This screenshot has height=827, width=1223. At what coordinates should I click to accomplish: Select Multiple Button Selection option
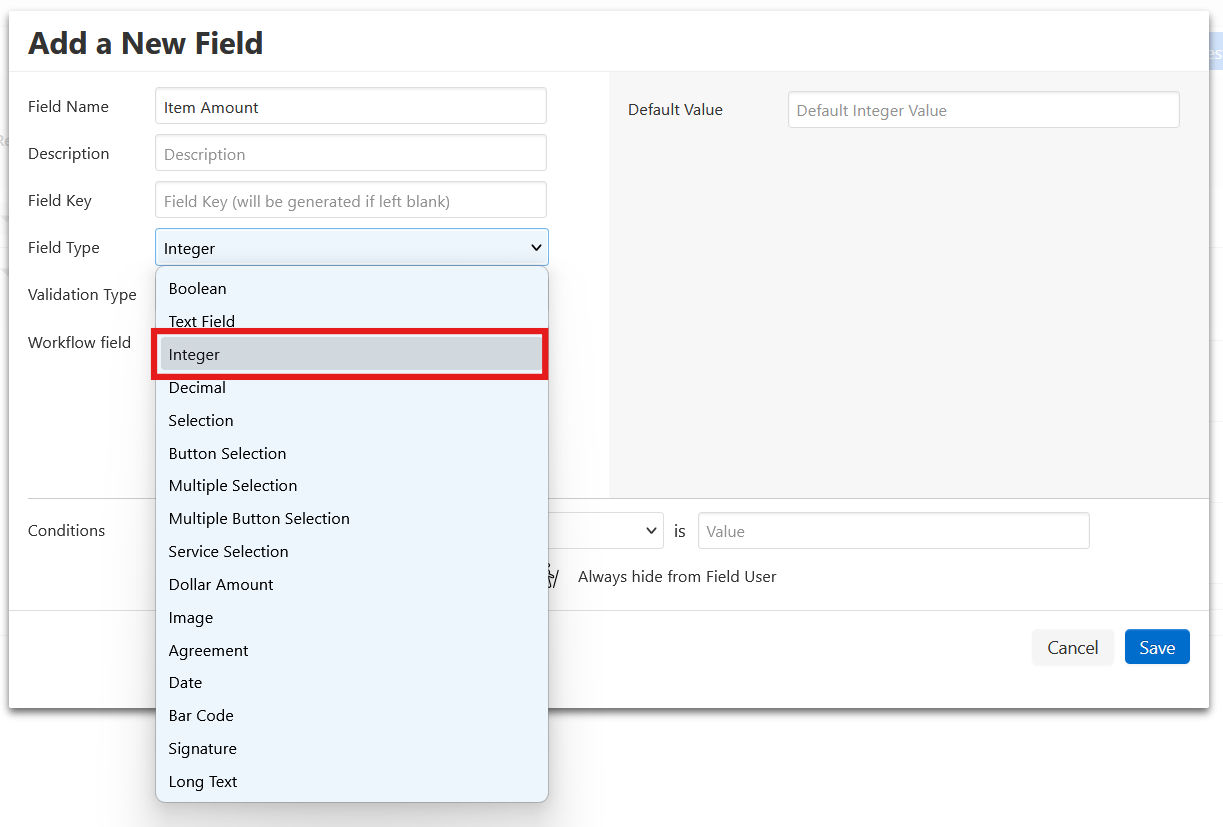[259, 518]
